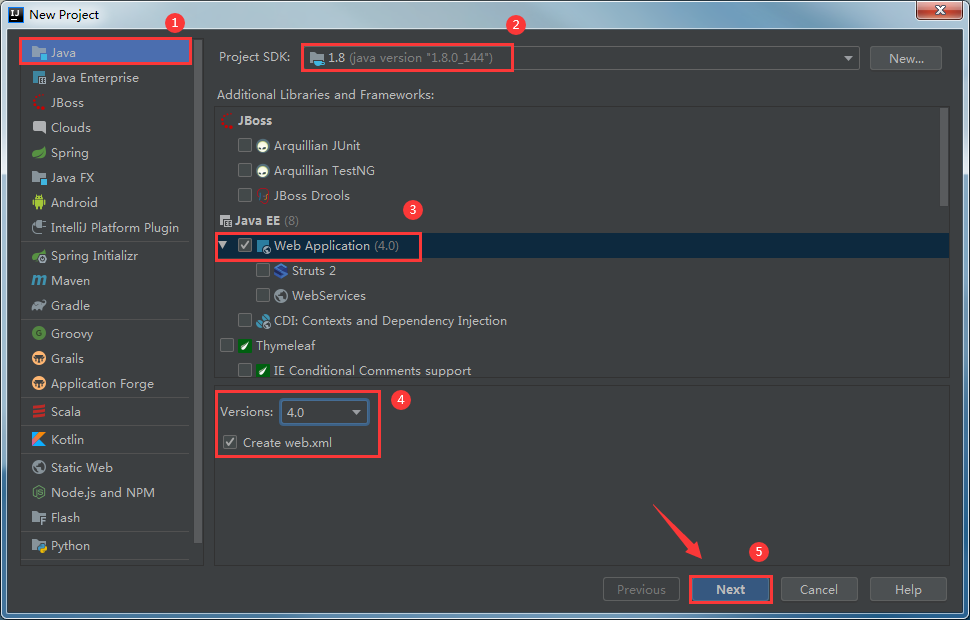Click the Gradle elephant icon
Screen dimensions: 970x620
(x=39, y=306)
